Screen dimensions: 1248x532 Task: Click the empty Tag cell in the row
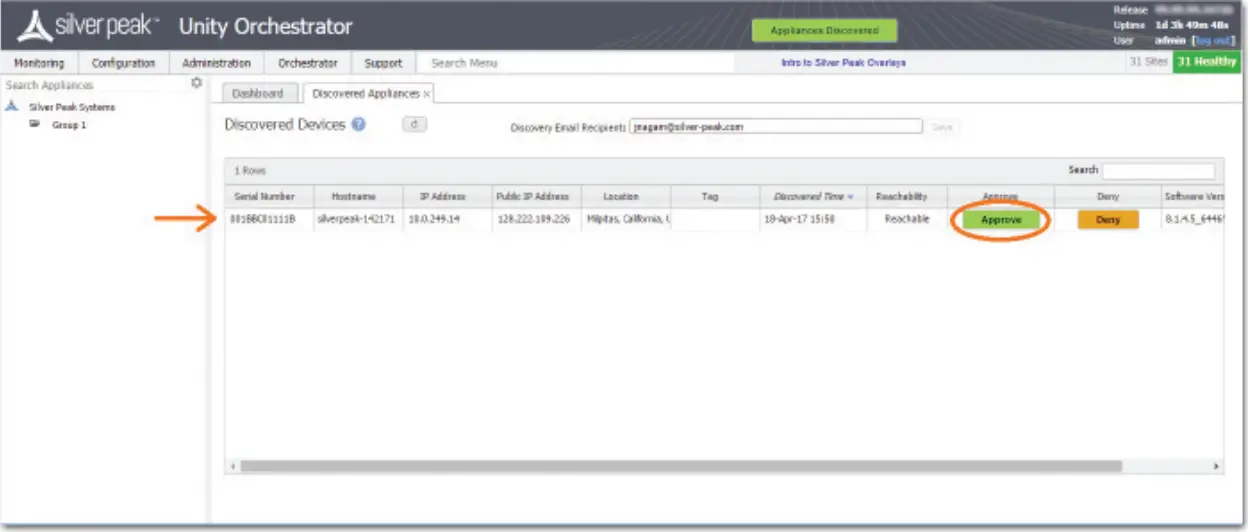[x=715, y=219]
